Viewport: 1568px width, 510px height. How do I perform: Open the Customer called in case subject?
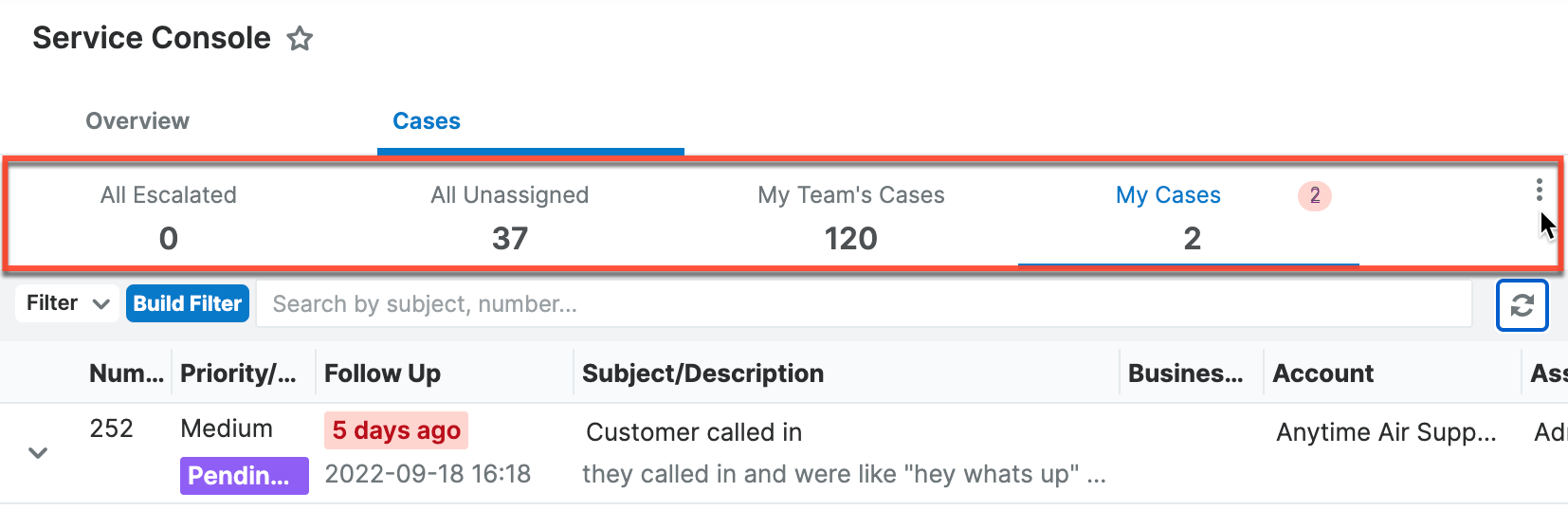point(694,432)
